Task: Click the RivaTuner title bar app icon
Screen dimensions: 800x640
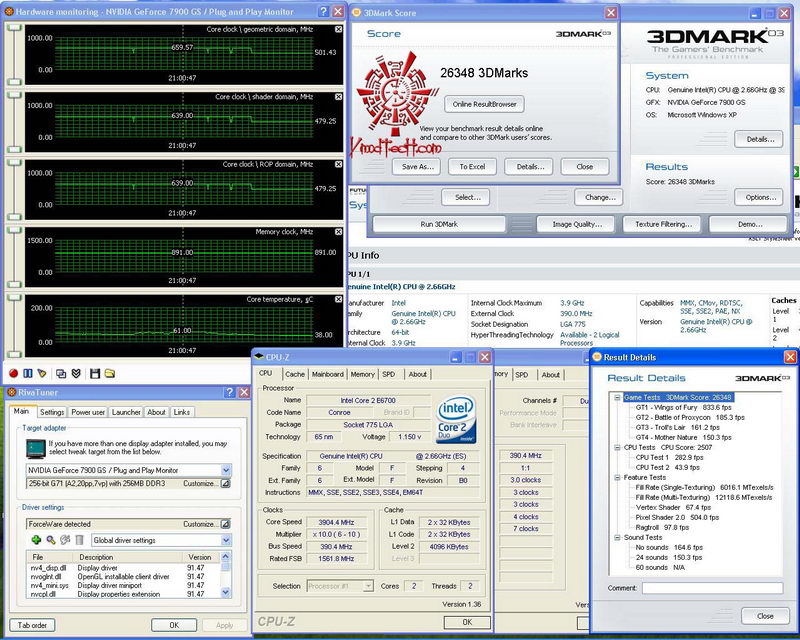Action: [12, 392]
